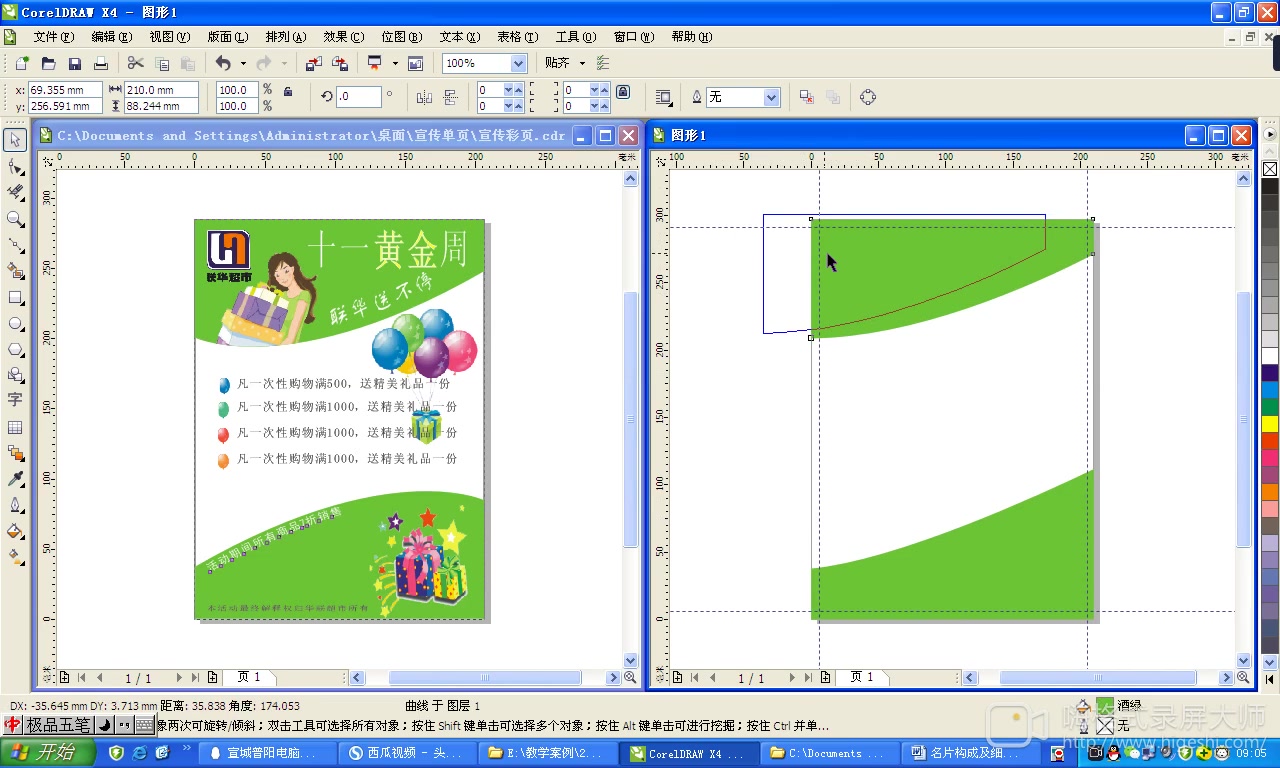This screenshot has height=768, width=1280.
Task: Open the 位图 menu
Action: click(x=401, y=37)
